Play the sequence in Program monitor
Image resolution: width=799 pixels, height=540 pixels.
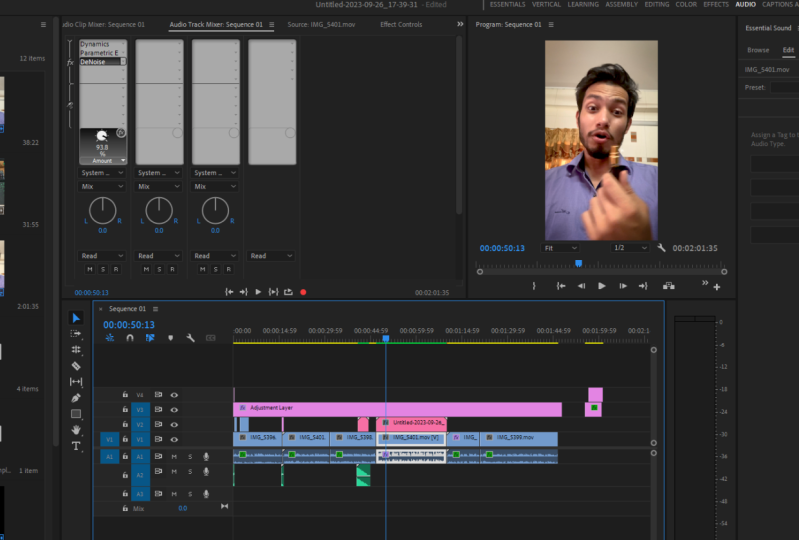(602, 286)
